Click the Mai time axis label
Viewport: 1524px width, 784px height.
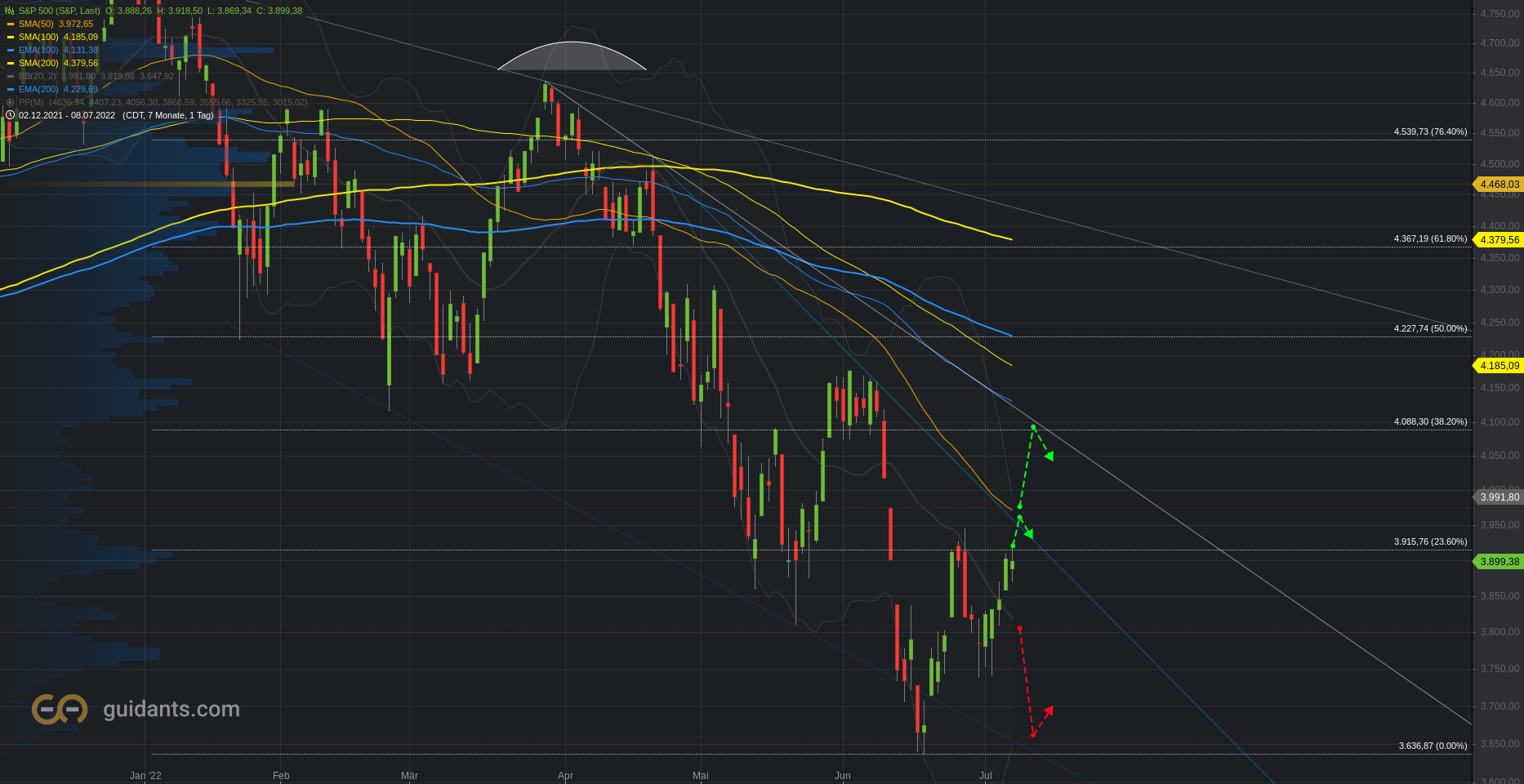[x=700, y=776]
